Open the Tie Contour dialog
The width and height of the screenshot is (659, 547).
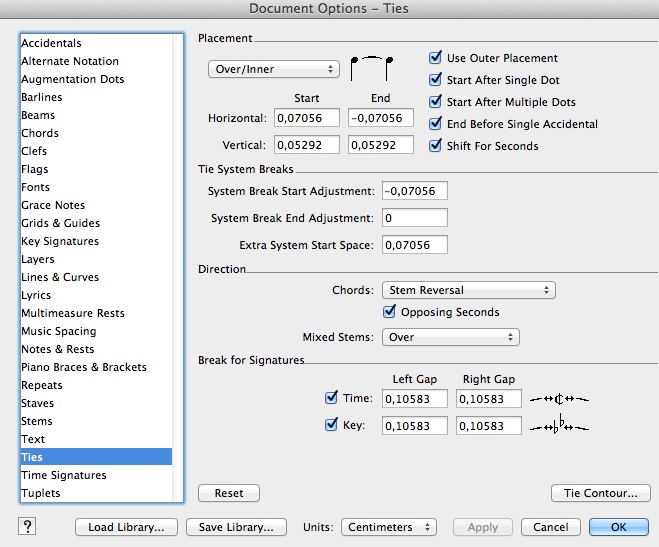tap(600, 493)
